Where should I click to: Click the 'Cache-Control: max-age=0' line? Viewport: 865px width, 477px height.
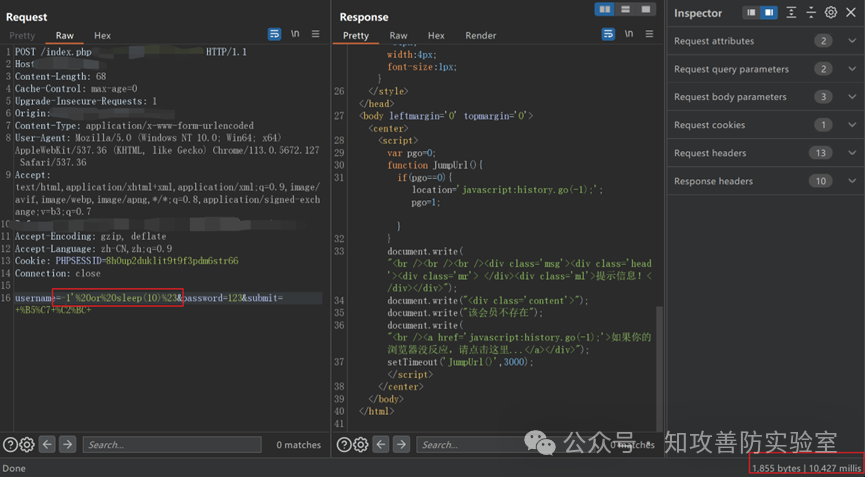coord(76,88)
